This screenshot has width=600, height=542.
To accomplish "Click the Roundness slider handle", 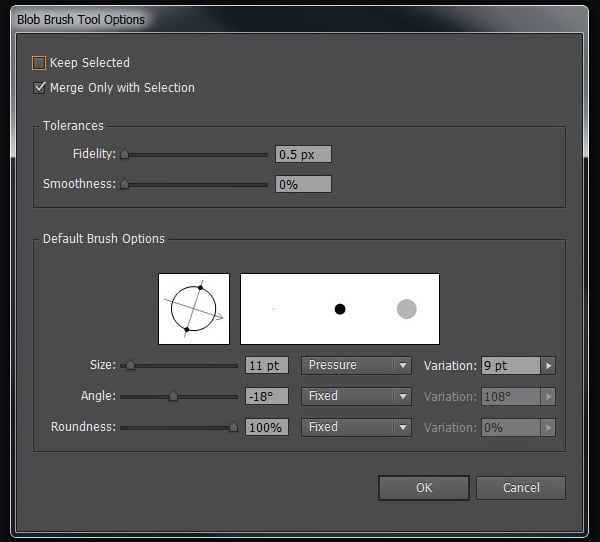I will (x=234, y=427).
